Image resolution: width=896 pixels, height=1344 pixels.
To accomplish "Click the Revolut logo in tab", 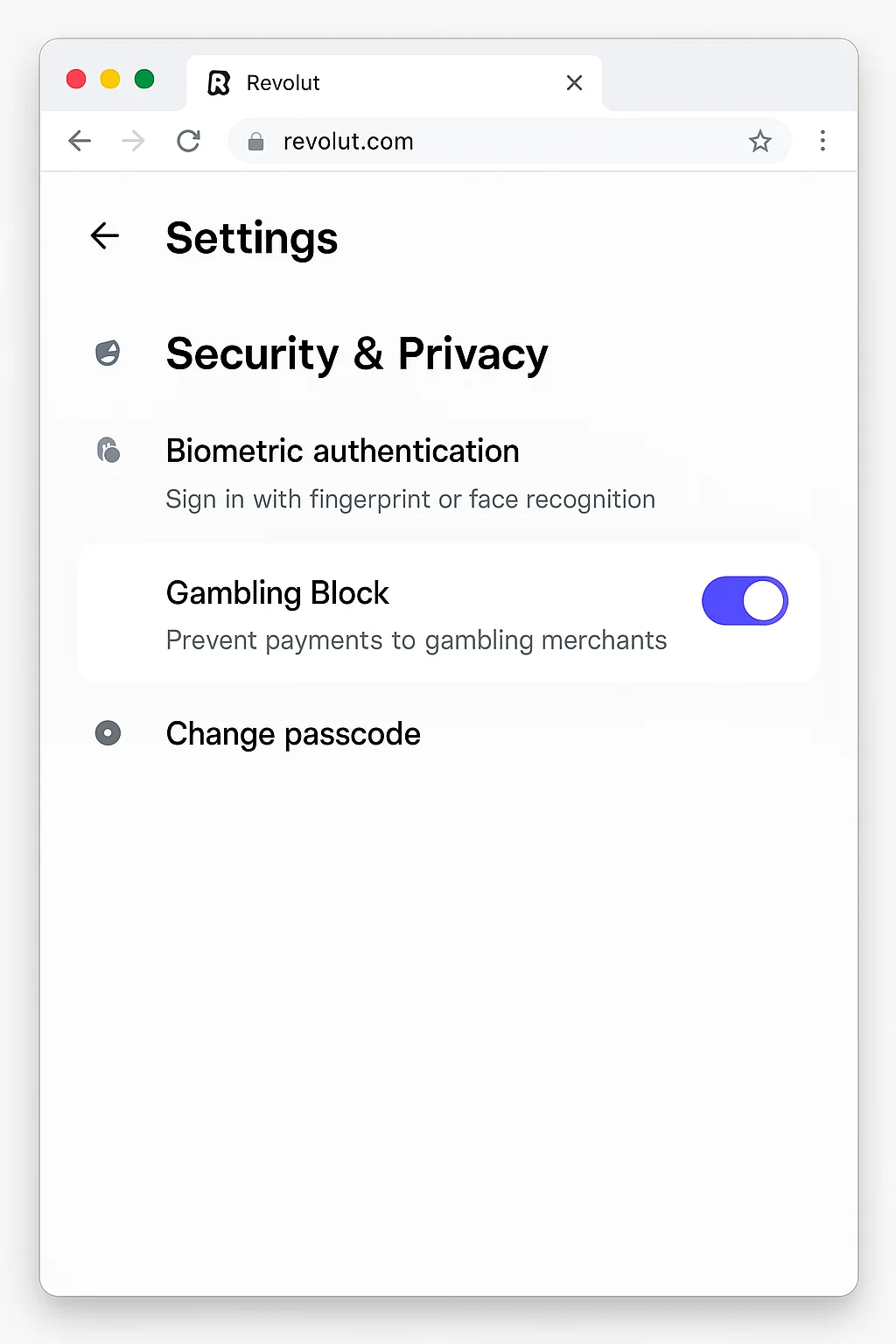I will 219,83.
